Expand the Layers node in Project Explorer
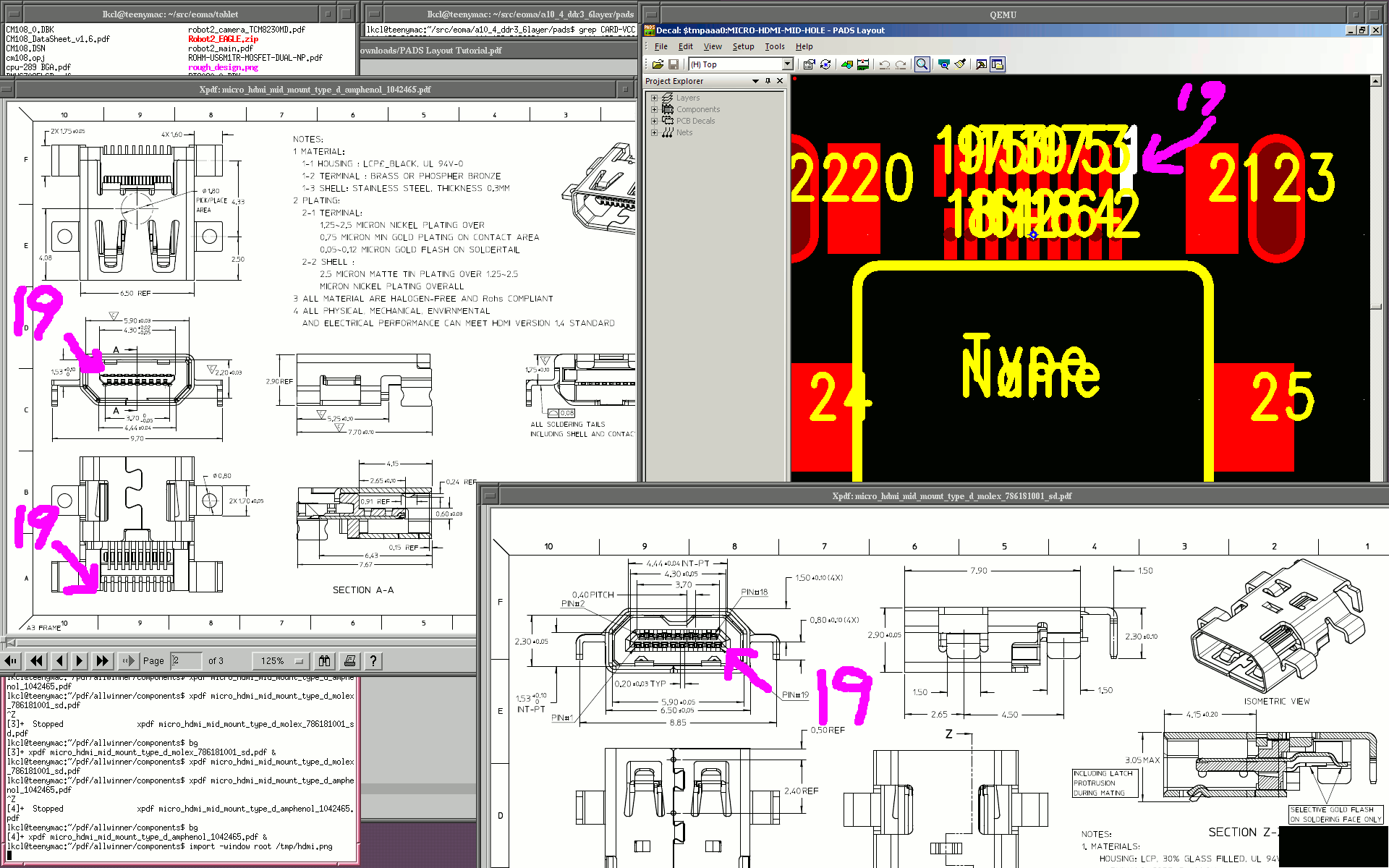Image resolution: width=1389 pixels, height=868 pixels. [654, 98]
